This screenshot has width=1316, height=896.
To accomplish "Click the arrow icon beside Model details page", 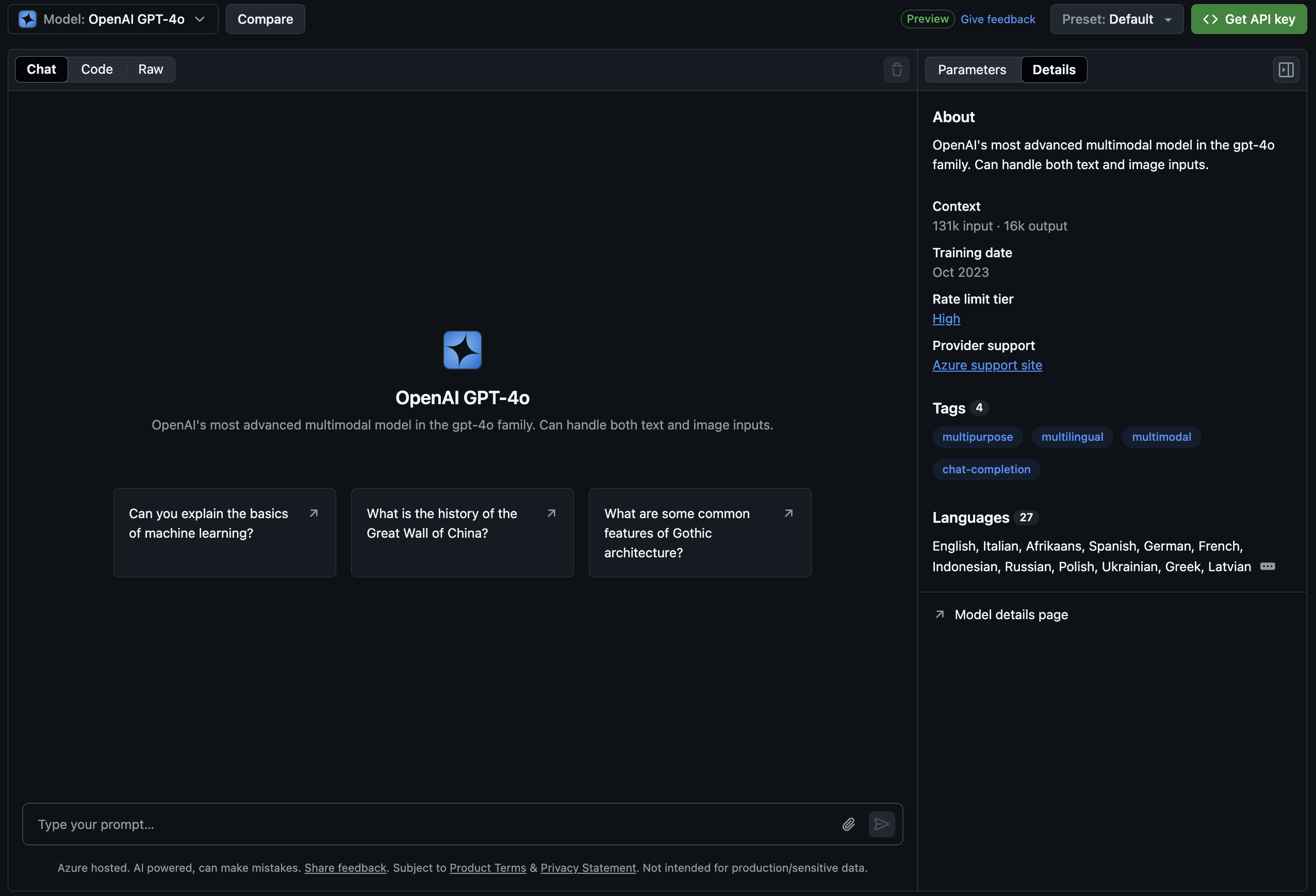I will pyautogui.click(x=940, y=614).
